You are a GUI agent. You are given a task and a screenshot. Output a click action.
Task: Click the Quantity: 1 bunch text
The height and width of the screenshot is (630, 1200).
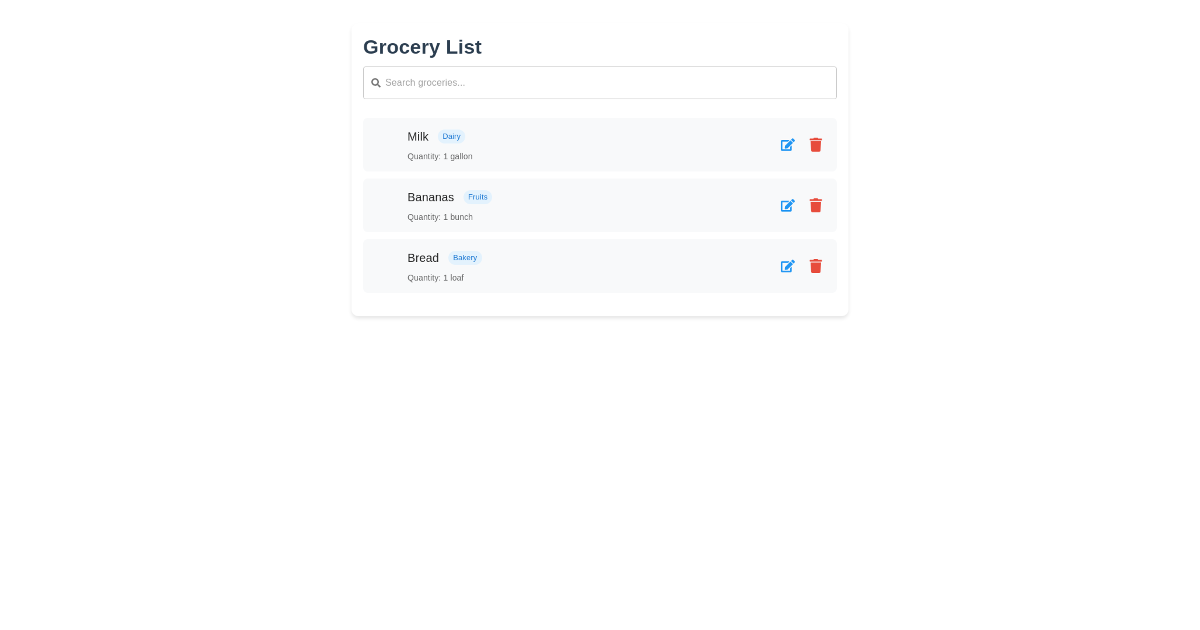(440, 217)
